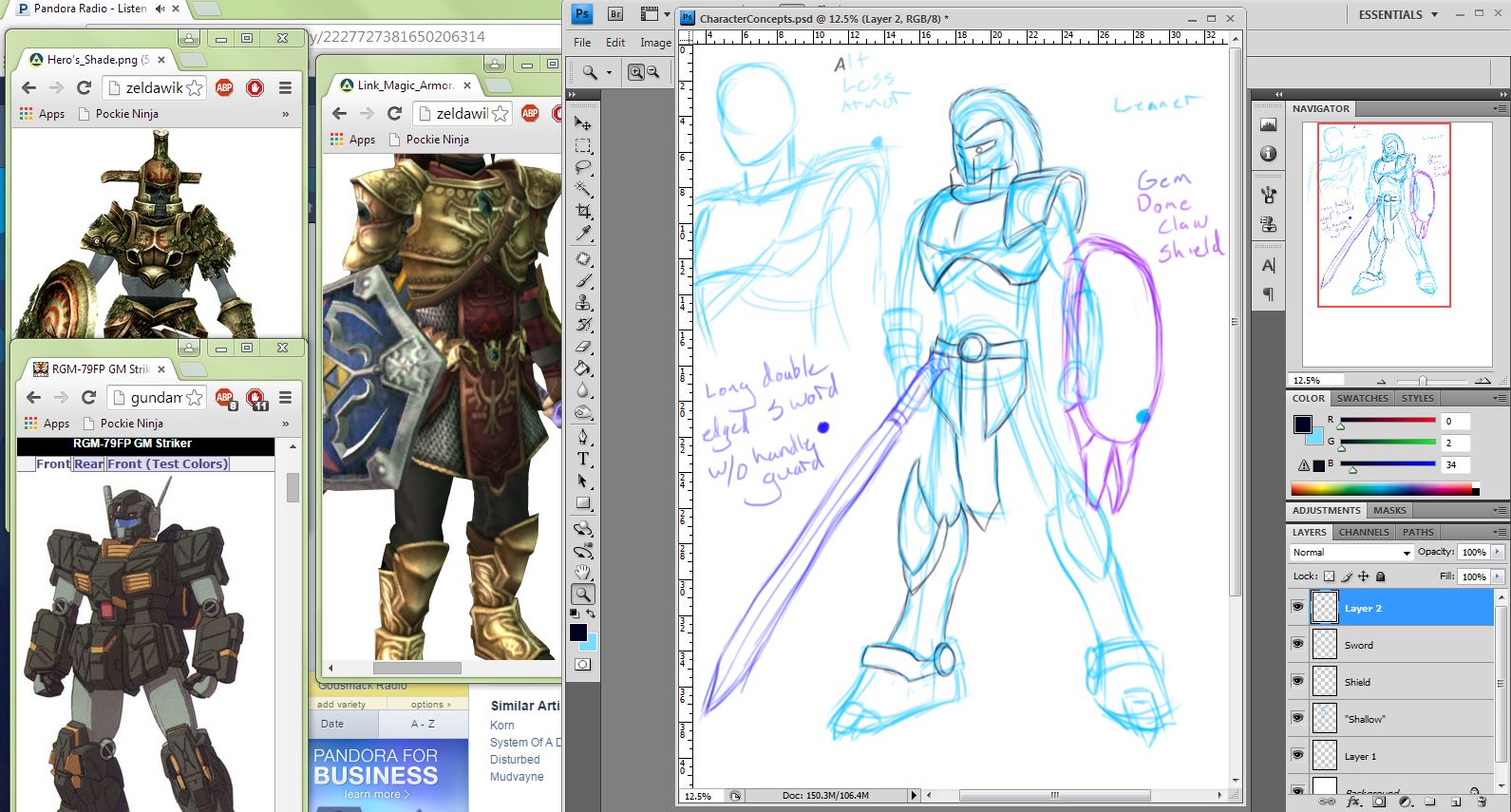Screen dimensions: 1511x812
Task: Click the Zoom In option button
Action: (x=636, y=72)
